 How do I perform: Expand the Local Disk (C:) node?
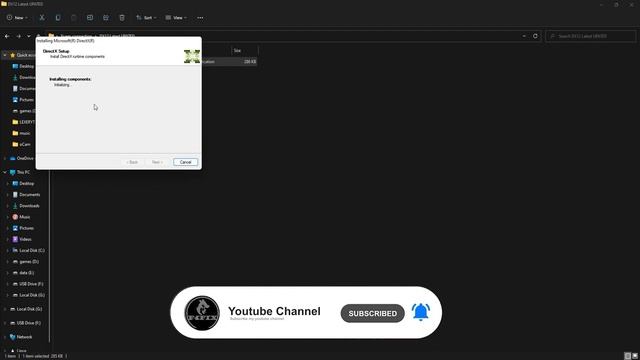[8, 250]
